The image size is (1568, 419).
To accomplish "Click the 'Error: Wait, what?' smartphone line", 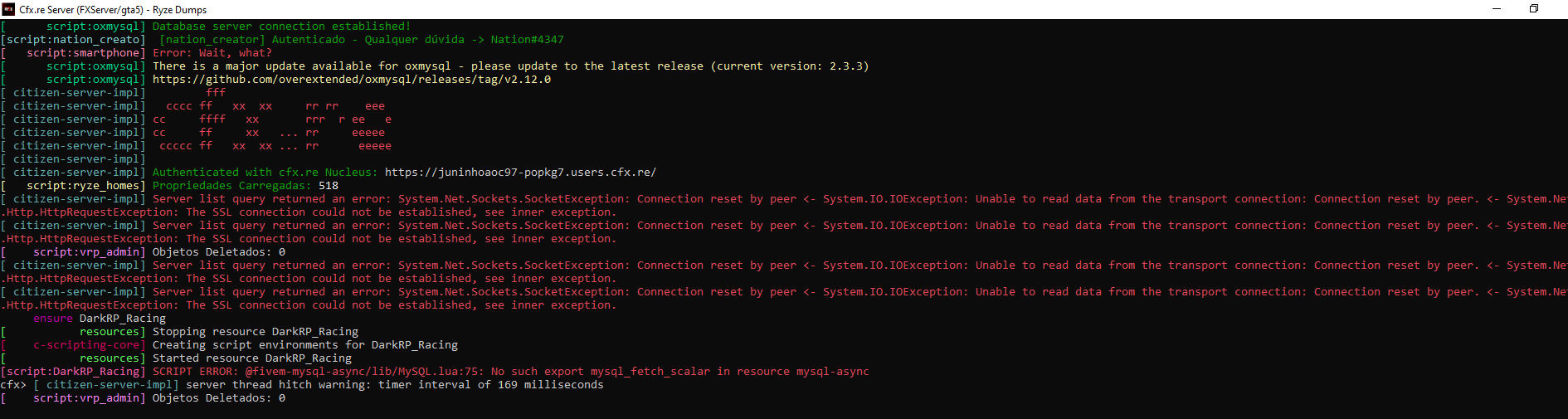I will click(x=212, y=53).
